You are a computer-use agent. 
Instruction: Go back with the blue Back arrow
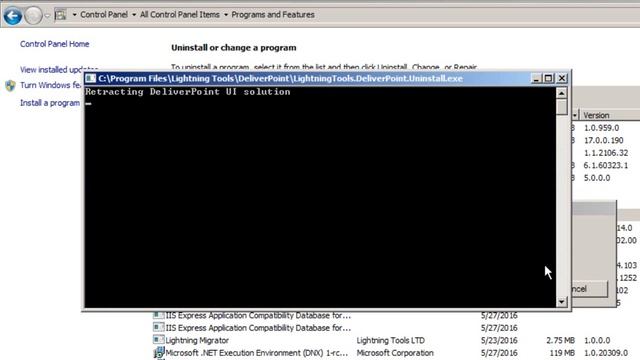13,16
